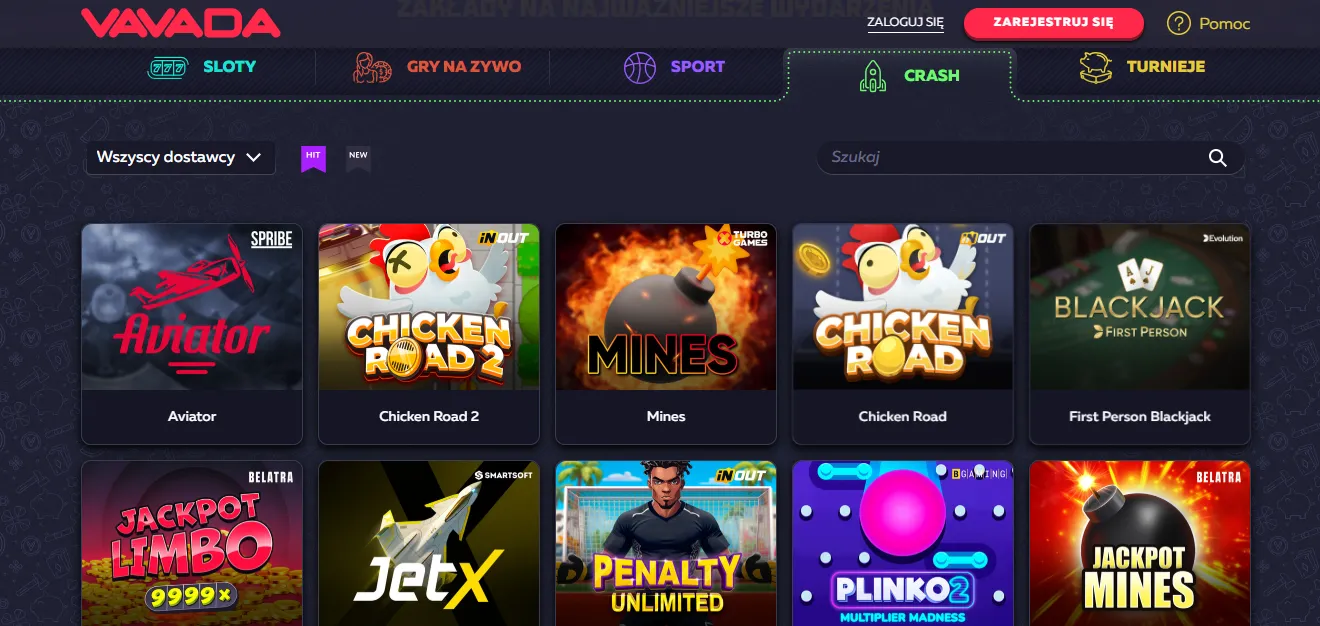Switch to the Turnieje tab
Screen dimensions: 1320x626
click(1142, 67)
